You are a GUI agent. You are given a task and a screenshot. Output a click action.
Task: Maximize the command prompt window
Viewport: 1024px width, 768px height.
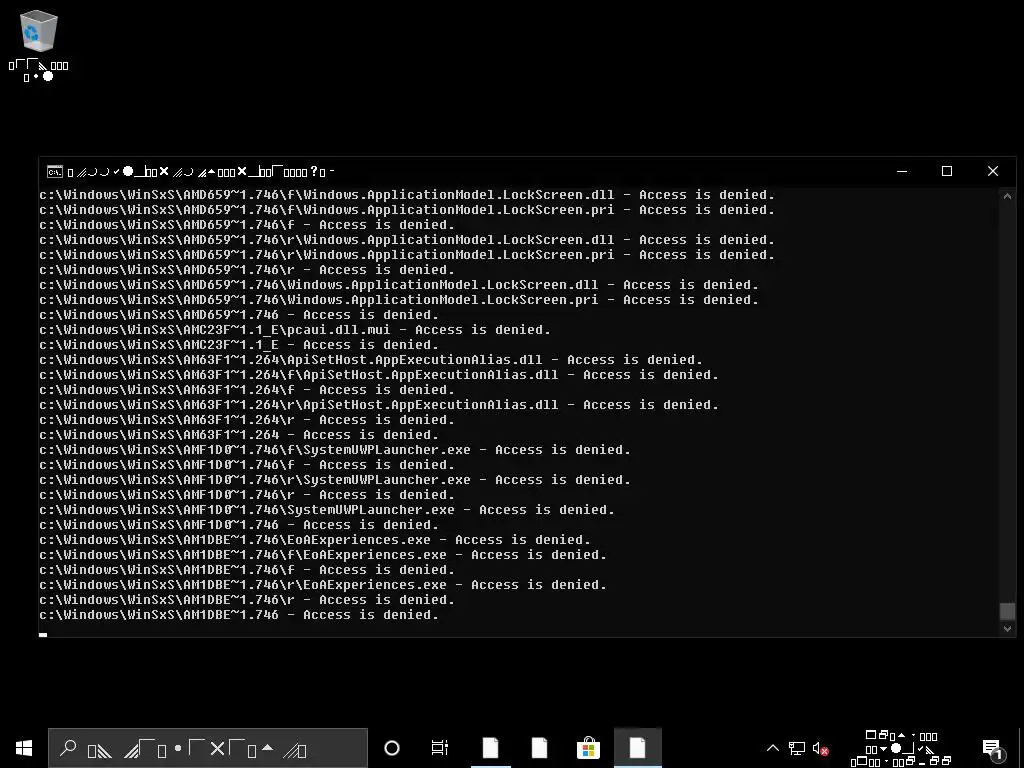(947, 171)
